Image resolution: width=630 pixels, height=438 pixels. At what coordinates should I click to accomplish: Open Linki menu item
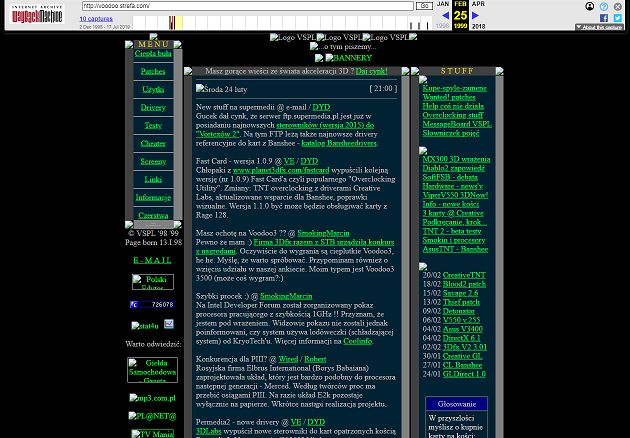(153, 179)
